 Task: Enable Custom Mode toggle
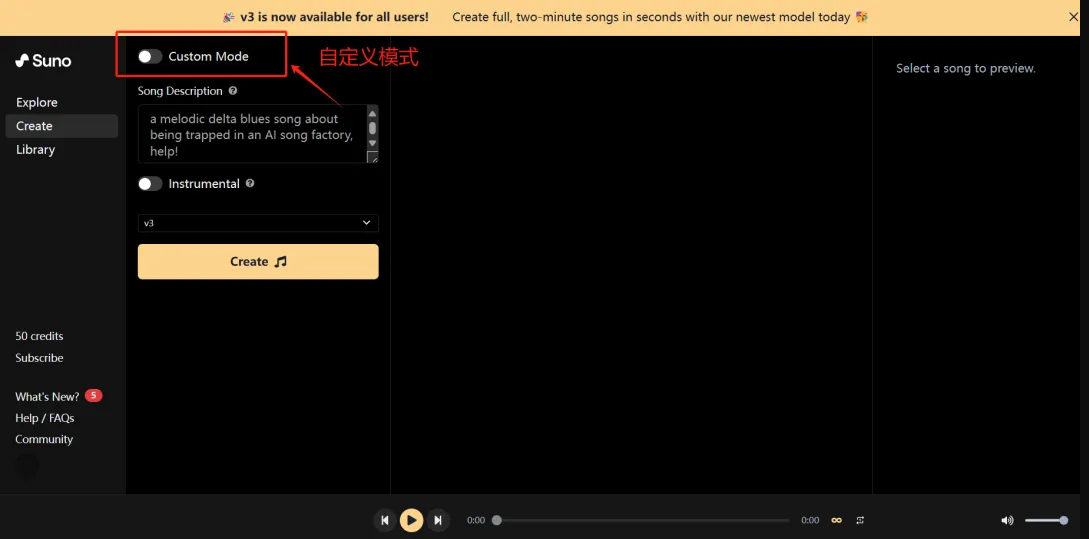pos(150,57)
